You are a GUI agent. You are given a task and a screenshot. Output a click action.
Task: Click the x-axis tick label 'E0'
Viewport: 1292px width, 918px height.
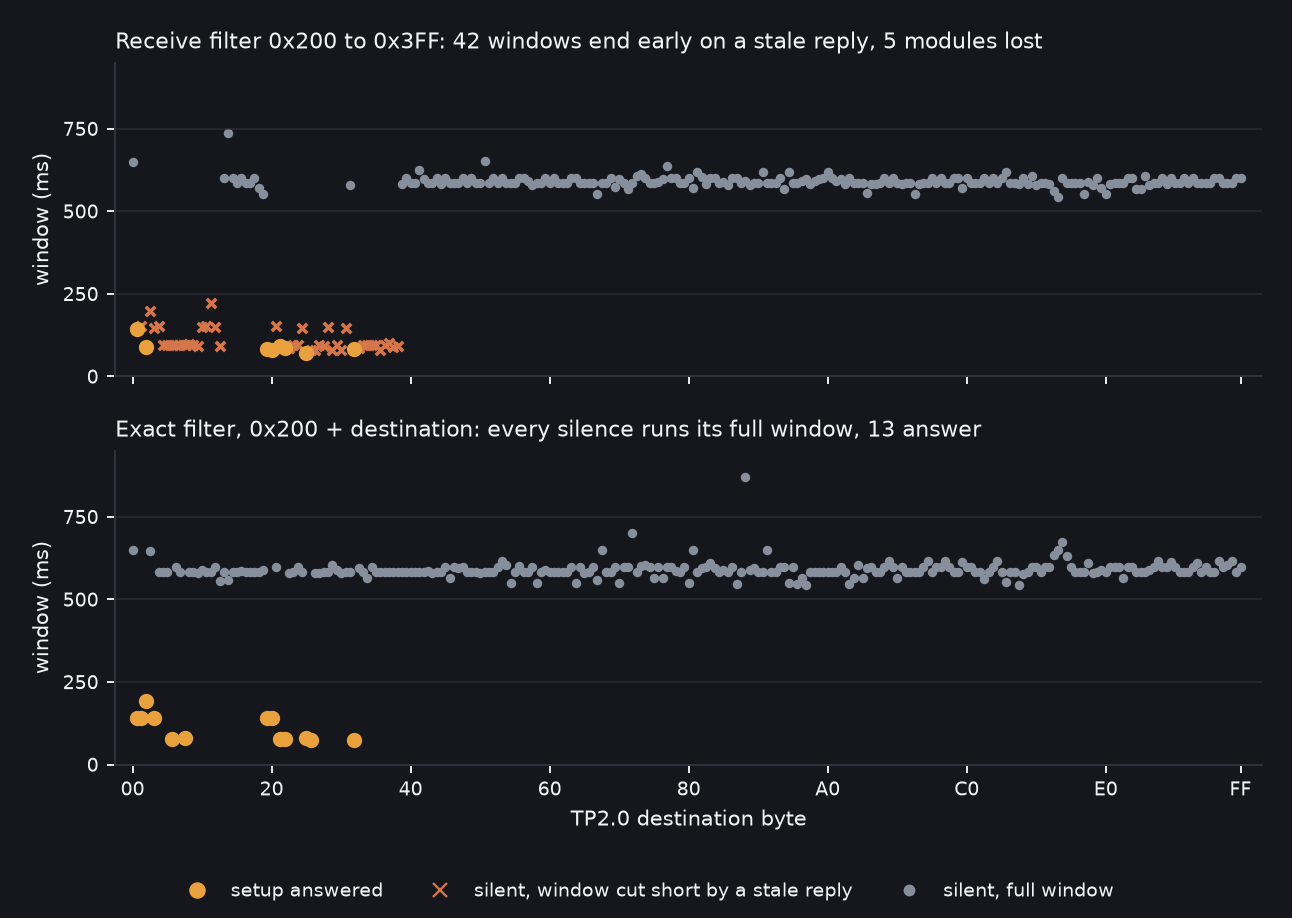1105,788
